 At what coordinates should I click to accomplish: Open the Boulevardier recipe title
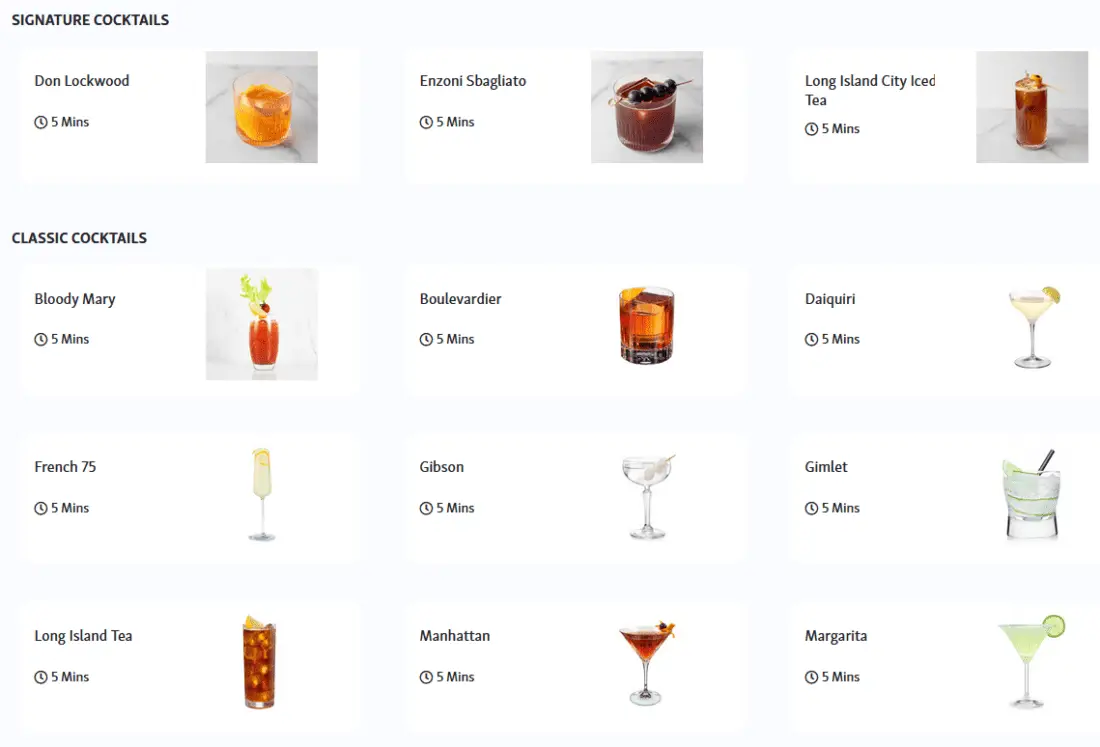460,299
